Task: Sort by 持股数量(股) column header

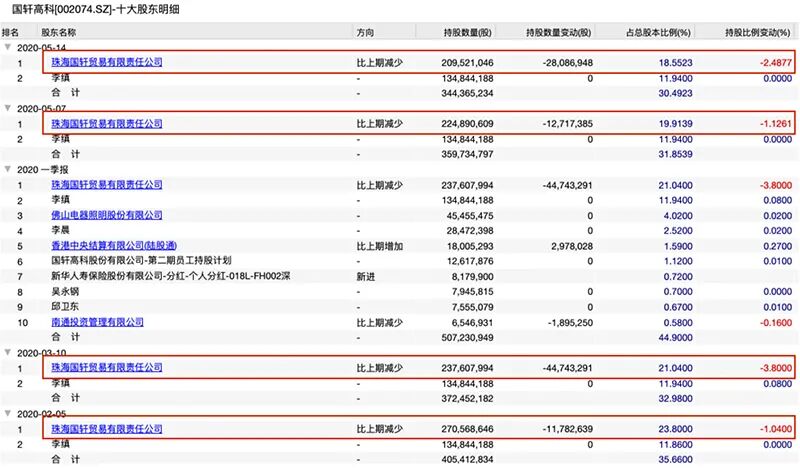Action: [x=467, y=32]
